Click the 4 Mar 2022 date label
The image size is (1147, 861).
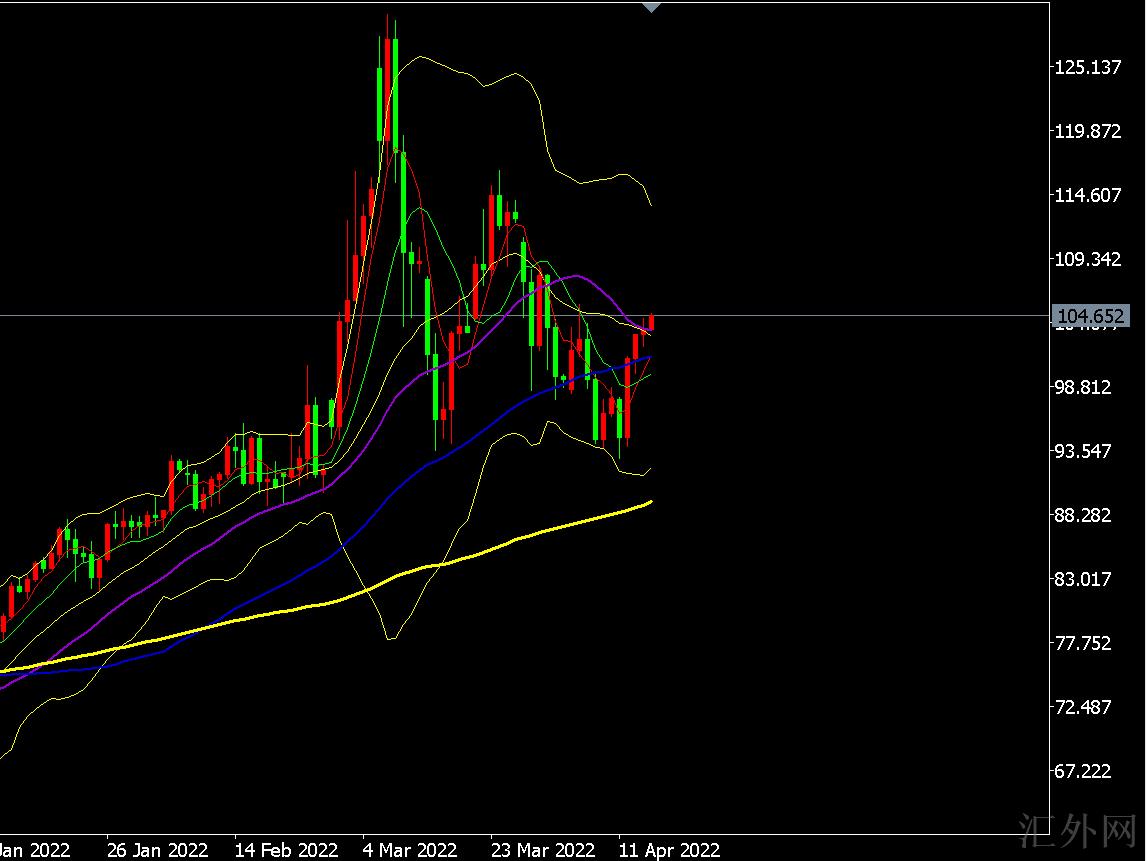tap(410, 850)
